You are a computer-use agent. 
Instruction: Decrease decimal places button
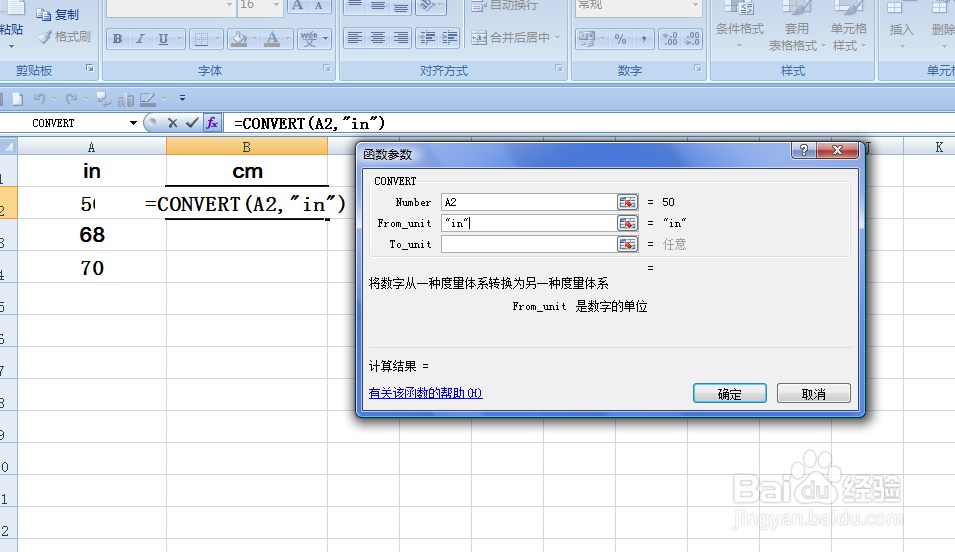(692, 39)
